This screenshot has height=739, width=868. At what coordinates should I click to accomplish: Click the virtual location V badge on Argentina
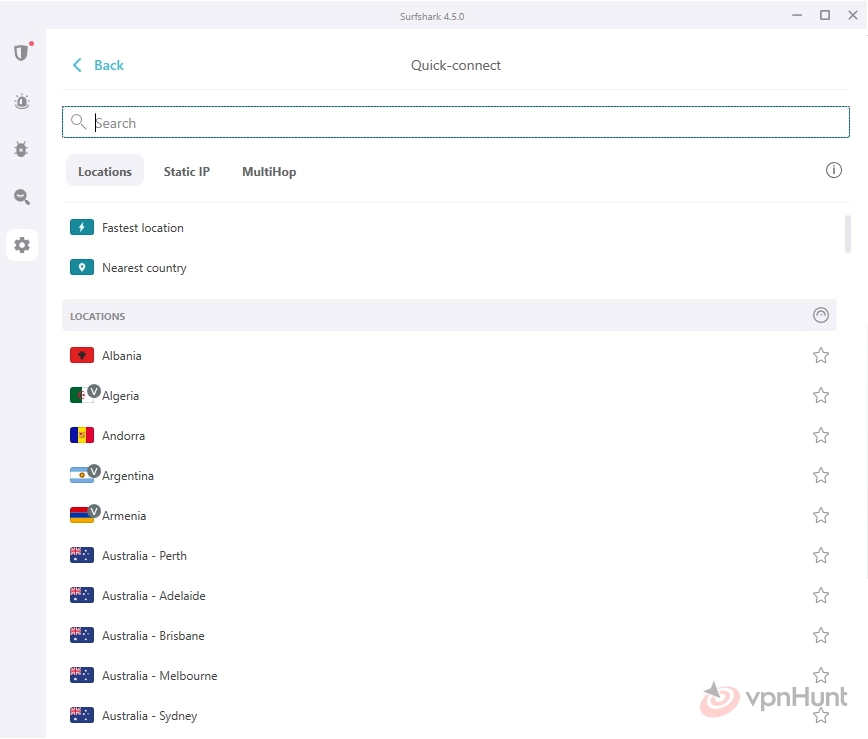[x=94, y=471]
